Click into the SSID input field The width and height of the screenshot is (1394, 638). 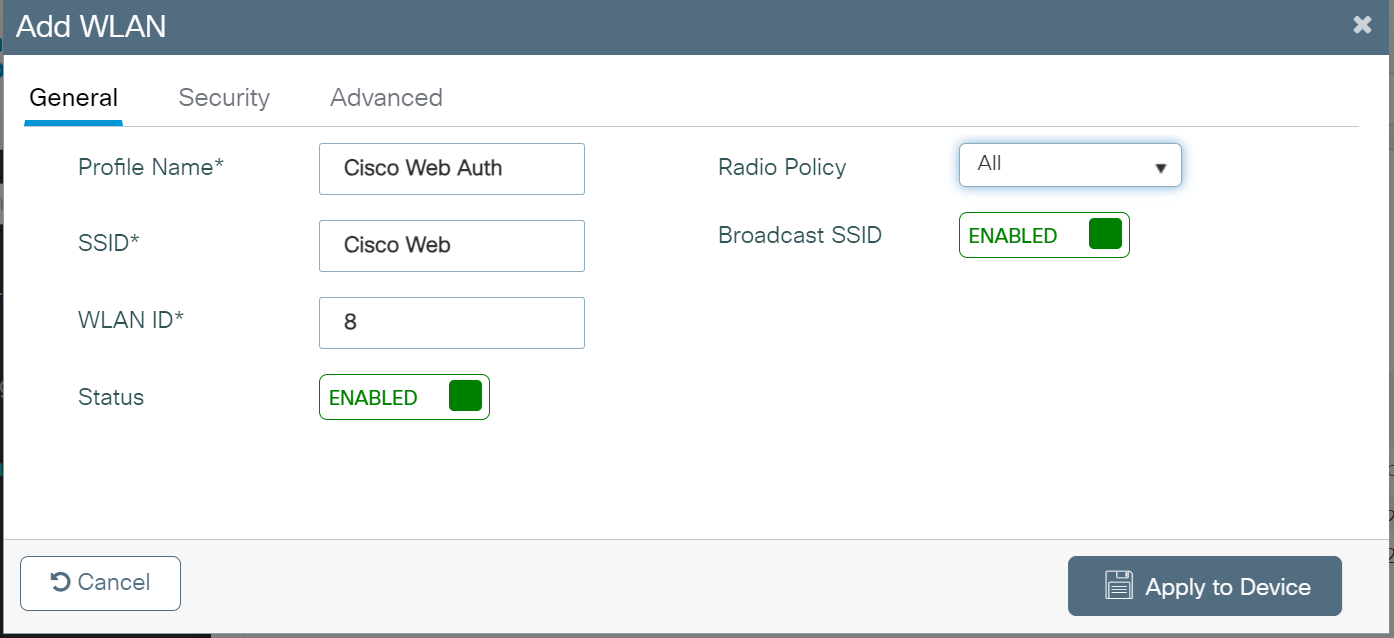[451, 246]
